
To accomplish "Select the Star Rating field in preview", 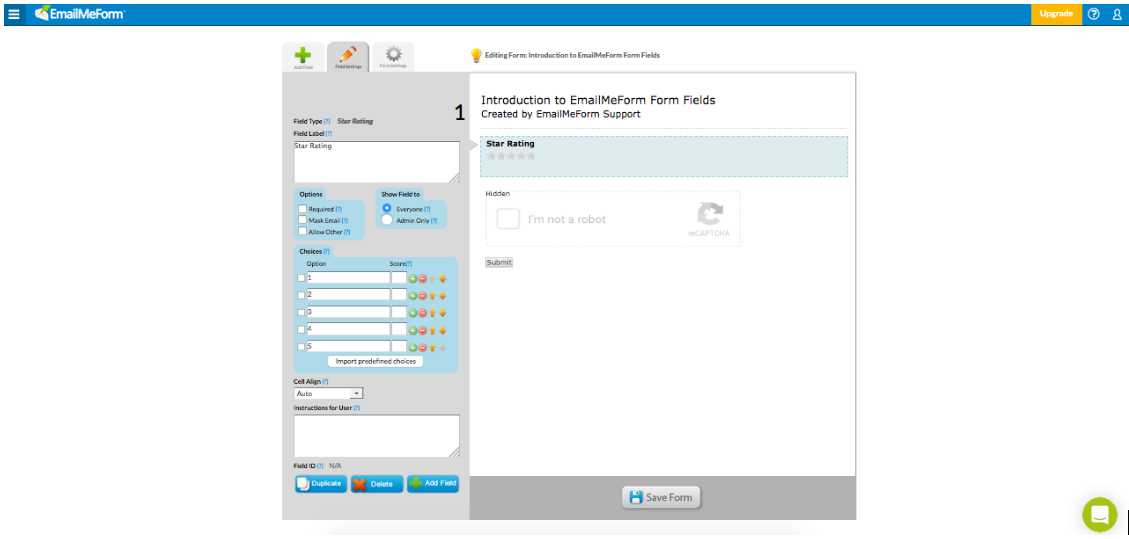I will click(x=664, y=156).
